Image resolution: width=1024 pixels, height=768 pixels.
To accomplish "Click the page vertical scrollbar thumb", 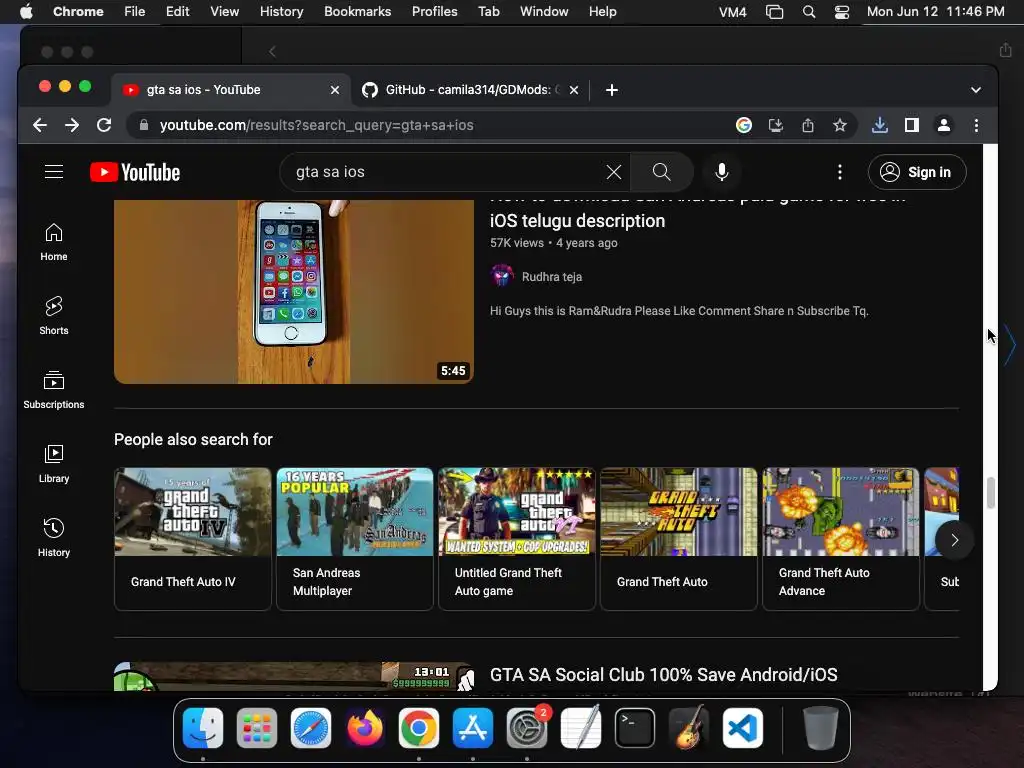I will click(990, 493).
